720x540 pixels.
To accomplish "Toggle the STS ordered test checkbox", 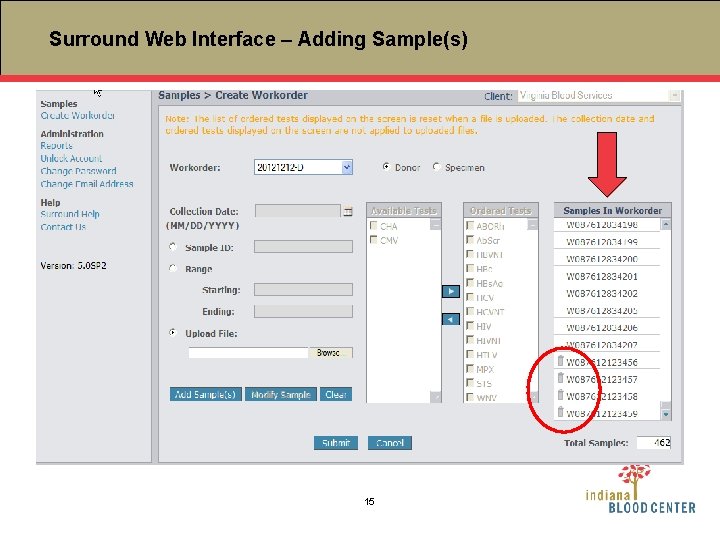I will tap(470, 383).
